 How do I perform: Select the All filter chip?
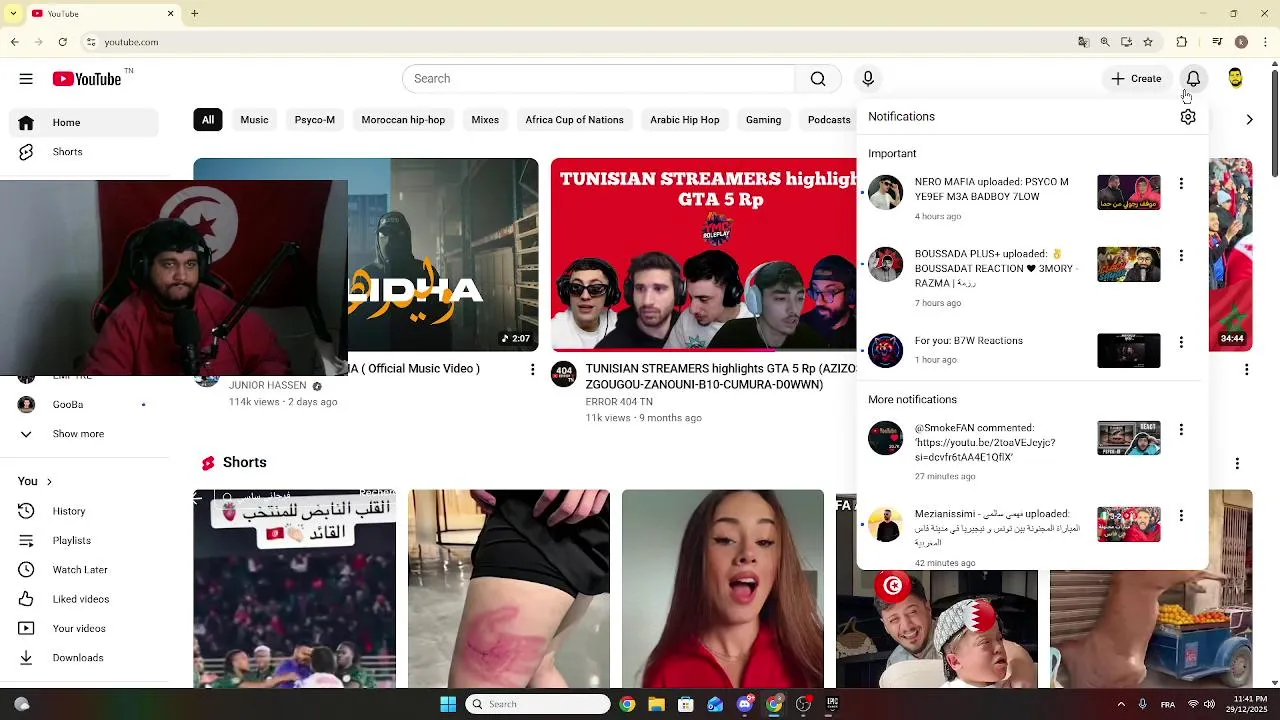208,120
